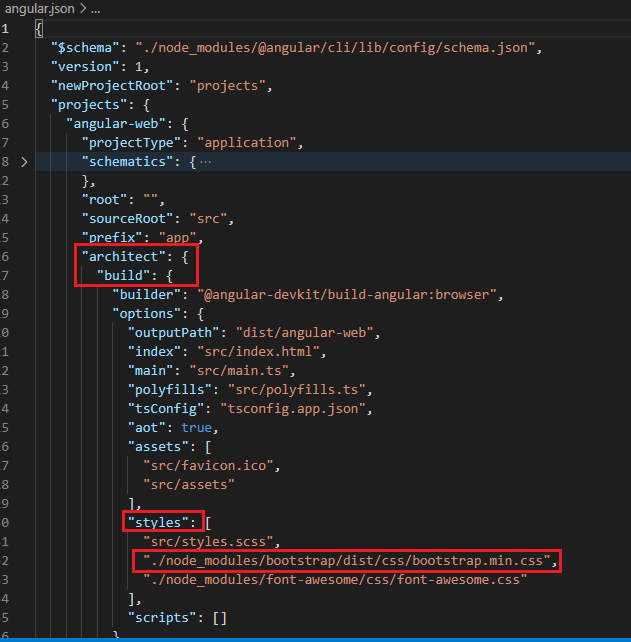Click the "projectType" key

pyautogui.click(x=131, y=143)
